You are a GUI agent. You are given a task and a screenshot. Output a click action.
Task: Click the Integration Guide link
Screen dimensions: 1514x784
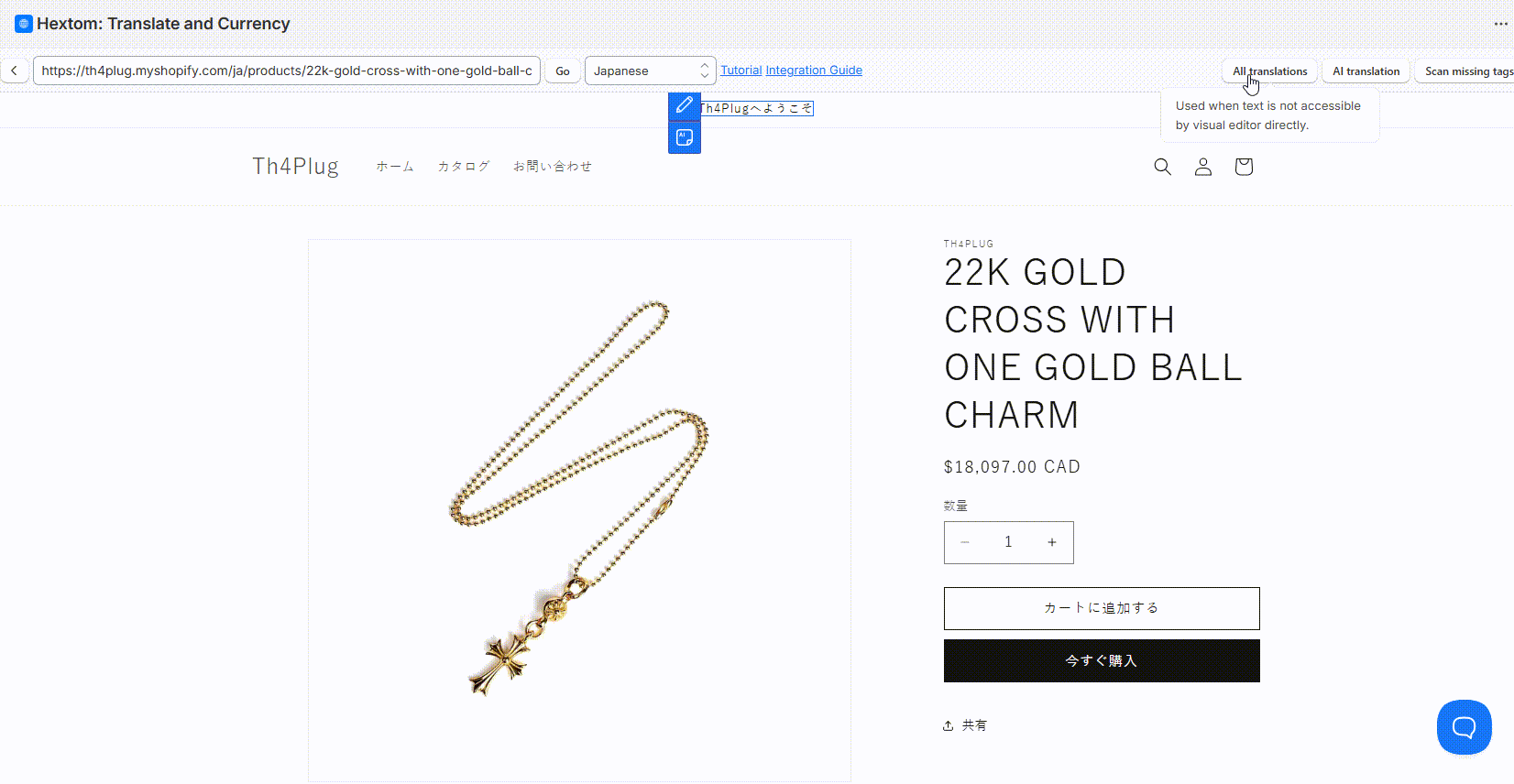click(814, 71)
